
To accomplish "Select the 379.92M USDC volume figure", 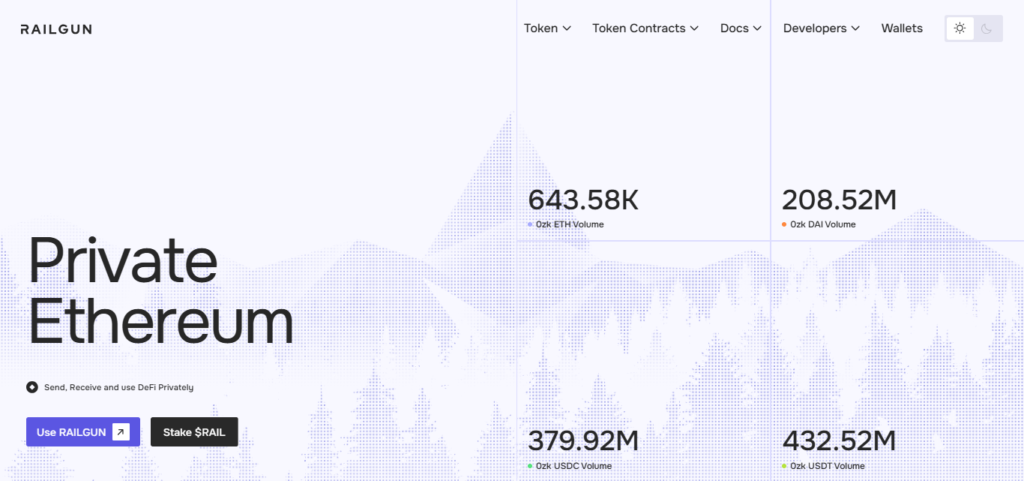I will pyautogui.click(x=583, y=442).
